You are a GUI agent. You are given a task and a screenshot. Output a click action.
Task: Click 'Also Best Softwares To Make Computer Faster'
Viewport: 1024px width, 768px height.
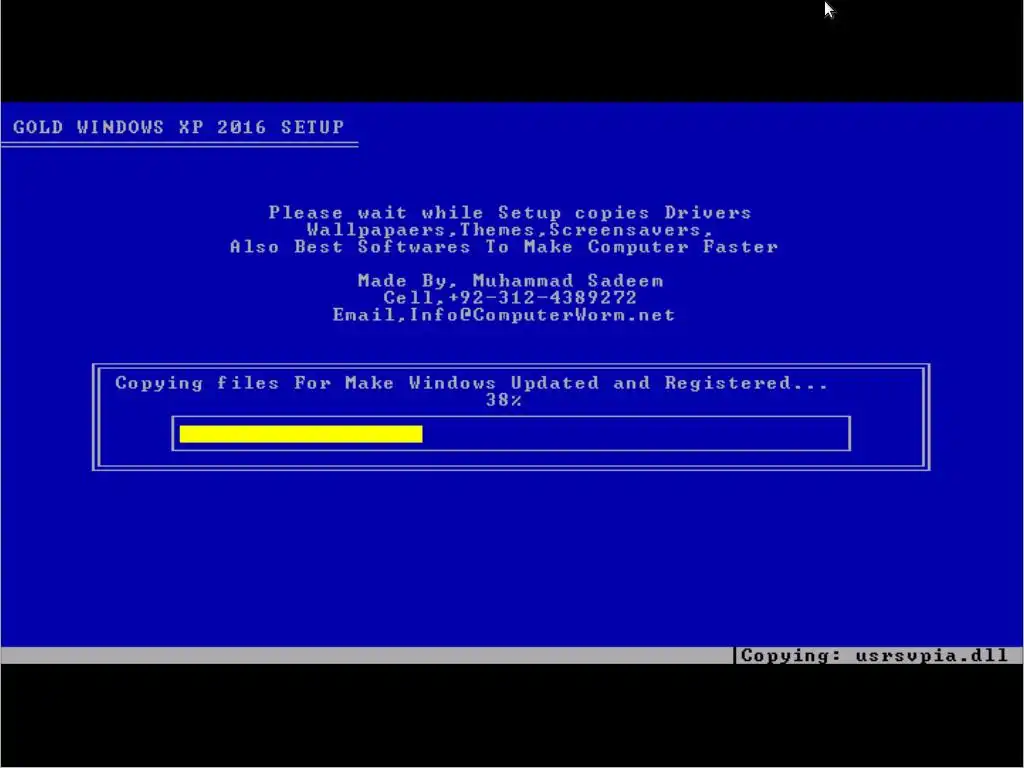[504, 247]
